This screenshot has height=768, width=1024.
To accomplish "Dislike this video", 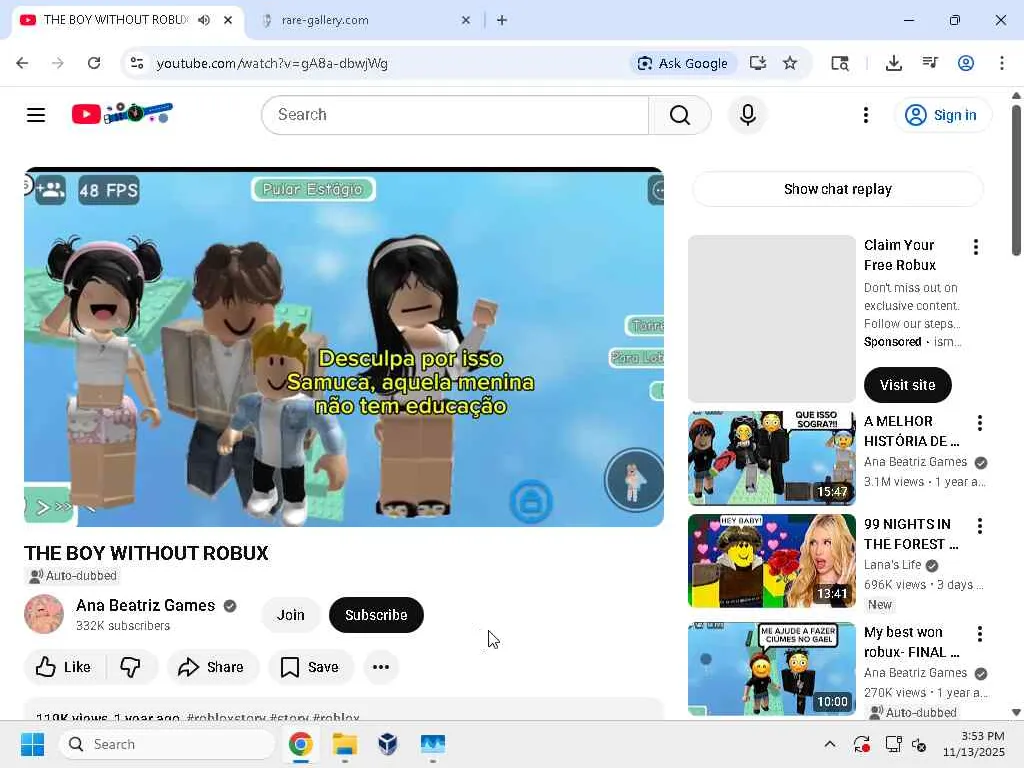I will pyautogui.click(x=131, y=667).
